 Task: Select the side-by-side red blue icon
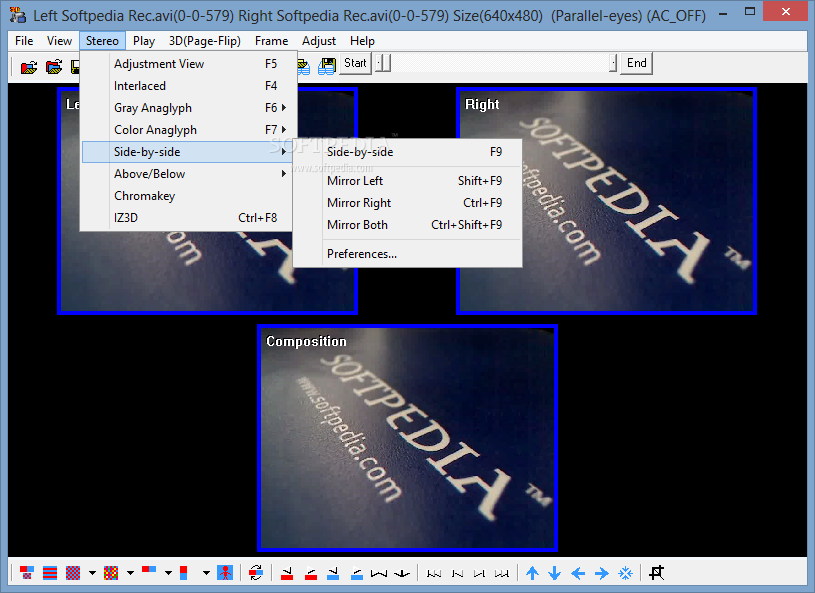tap(149, 572)
